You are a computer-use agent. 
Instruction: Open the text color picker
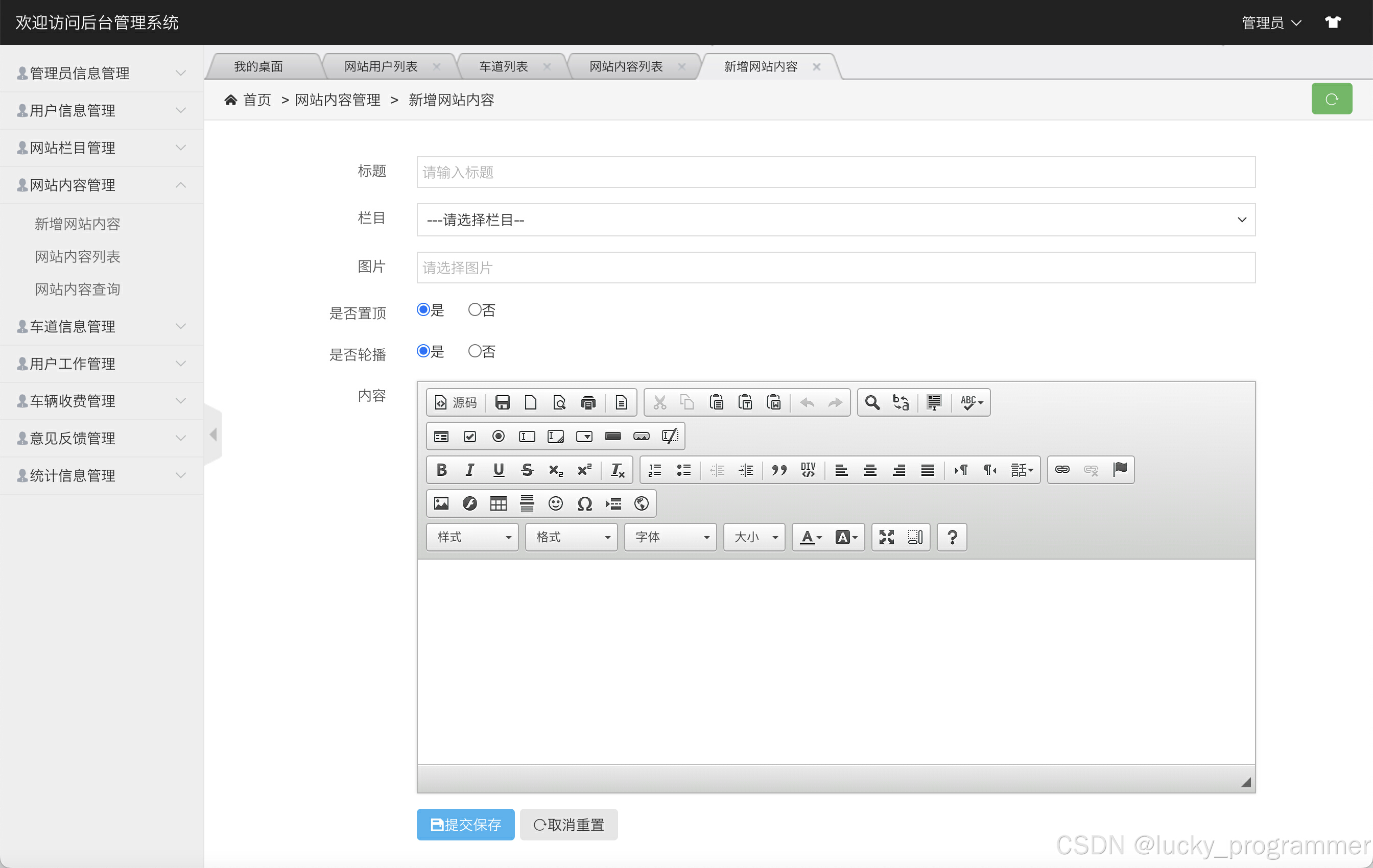pyautogui.click(x=810, y=537)
